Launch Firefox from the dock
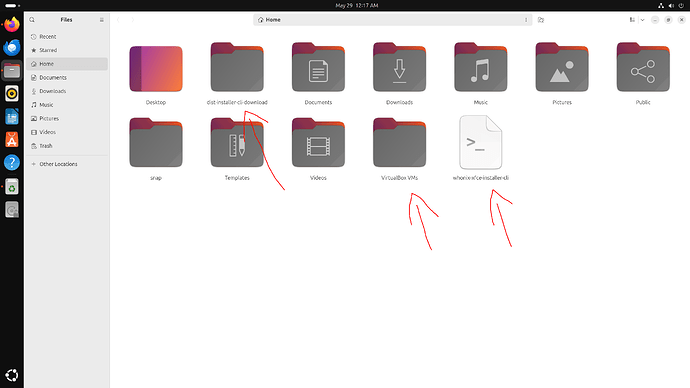This screenshot has width=690, height=388. (x=12, y=24)
